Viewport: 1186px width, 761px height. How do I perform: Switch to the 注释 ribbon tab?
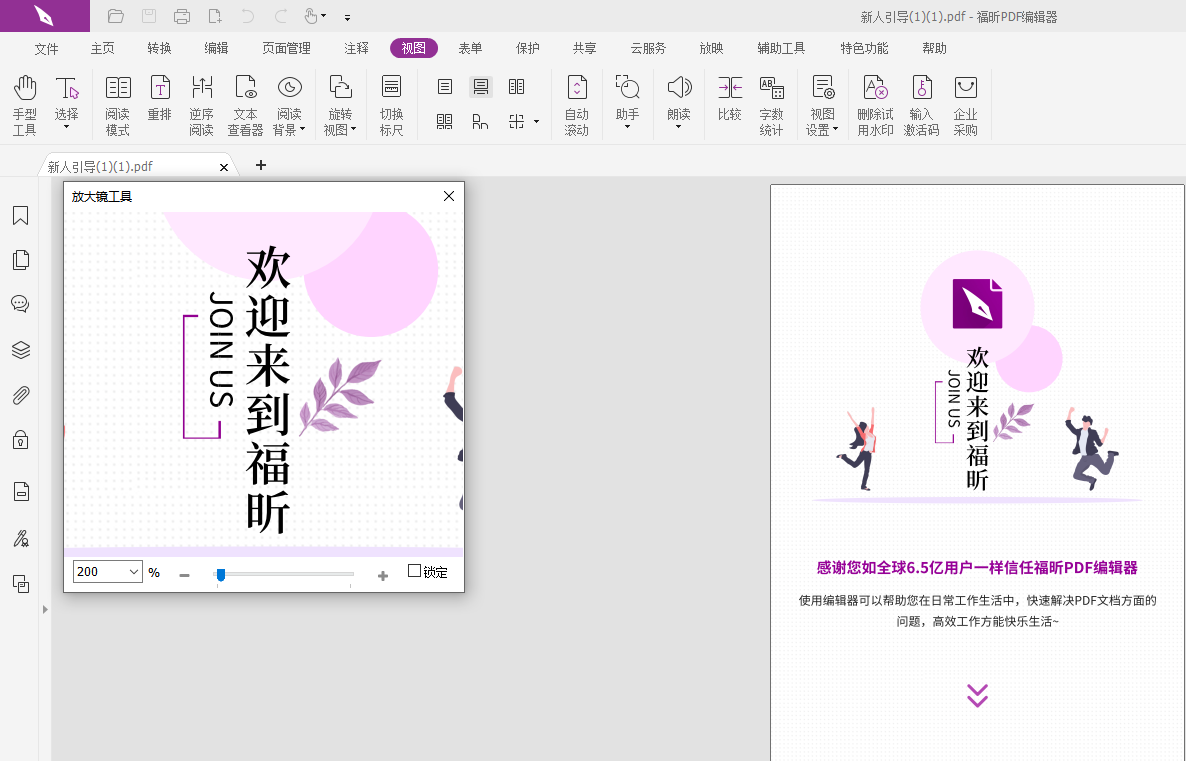355,47
